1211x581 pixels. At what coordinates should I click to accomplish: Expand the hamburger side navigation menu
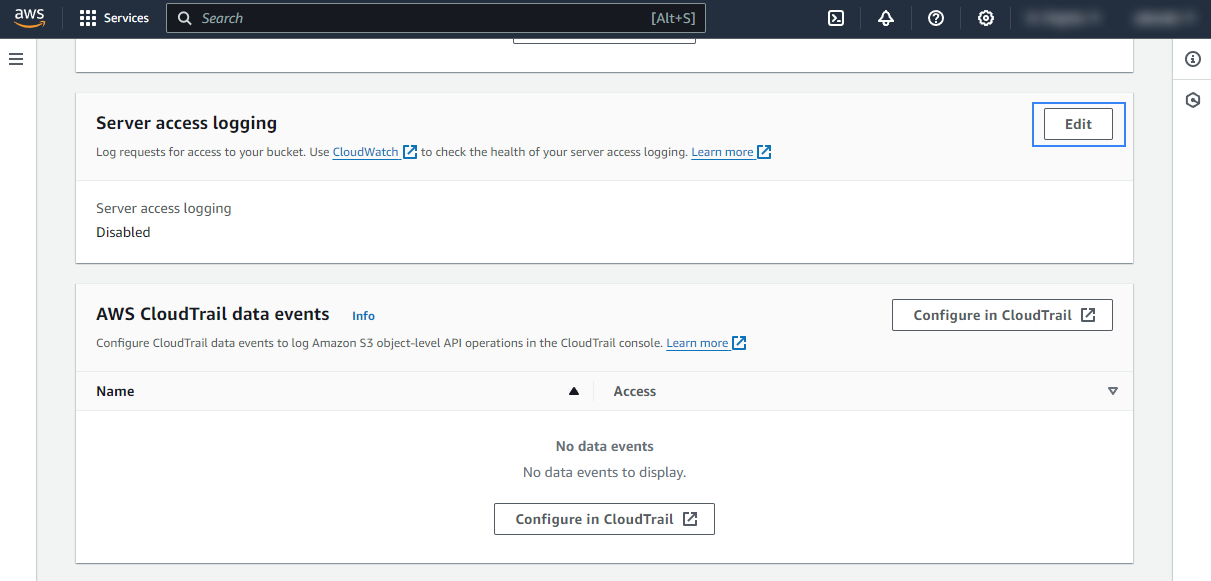(16, 59)
